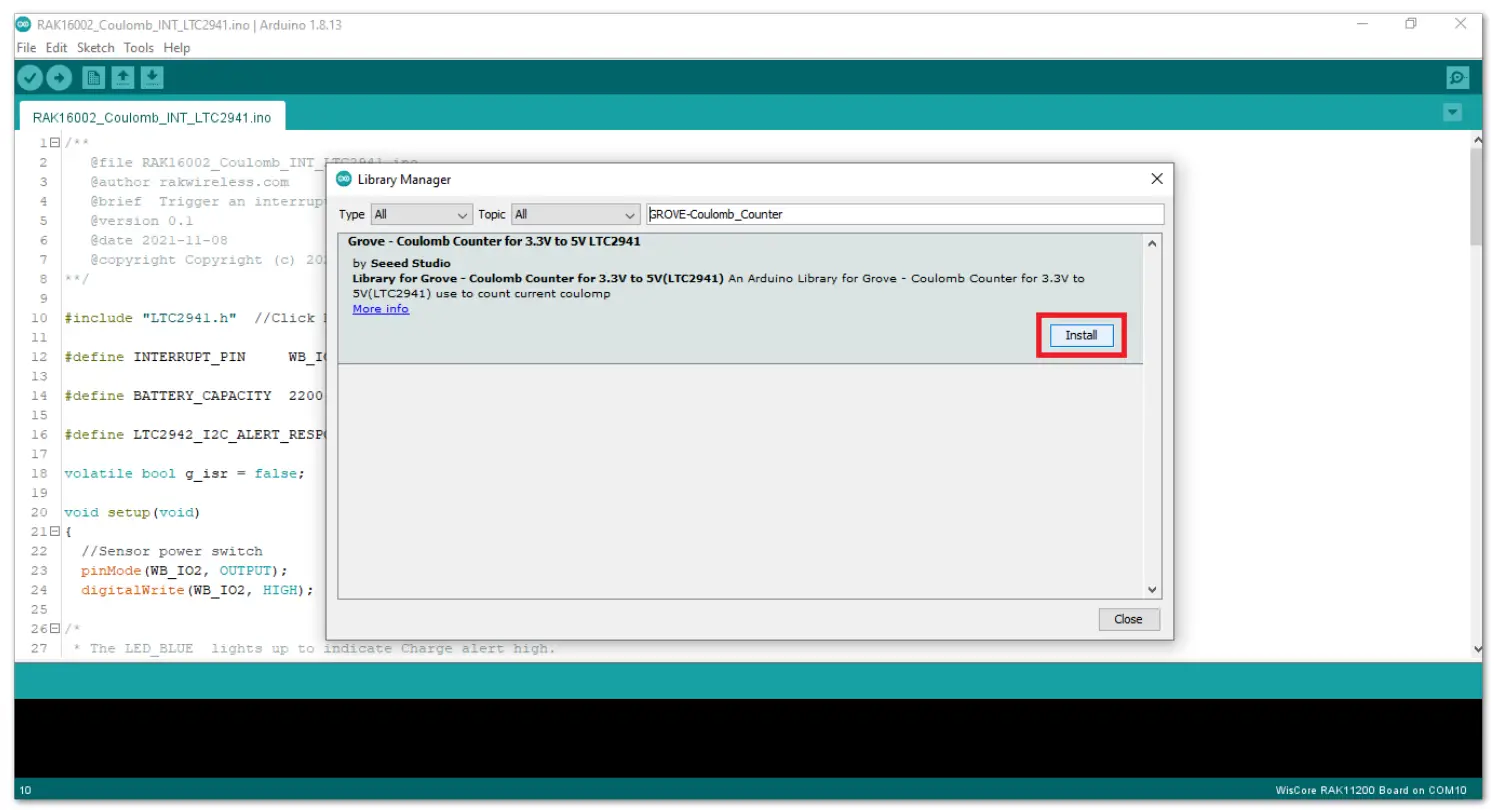Screen dimensions: 1506x810
Task: Expand the Type dropdown in Library Manager
Action: (x=421, y=214)
